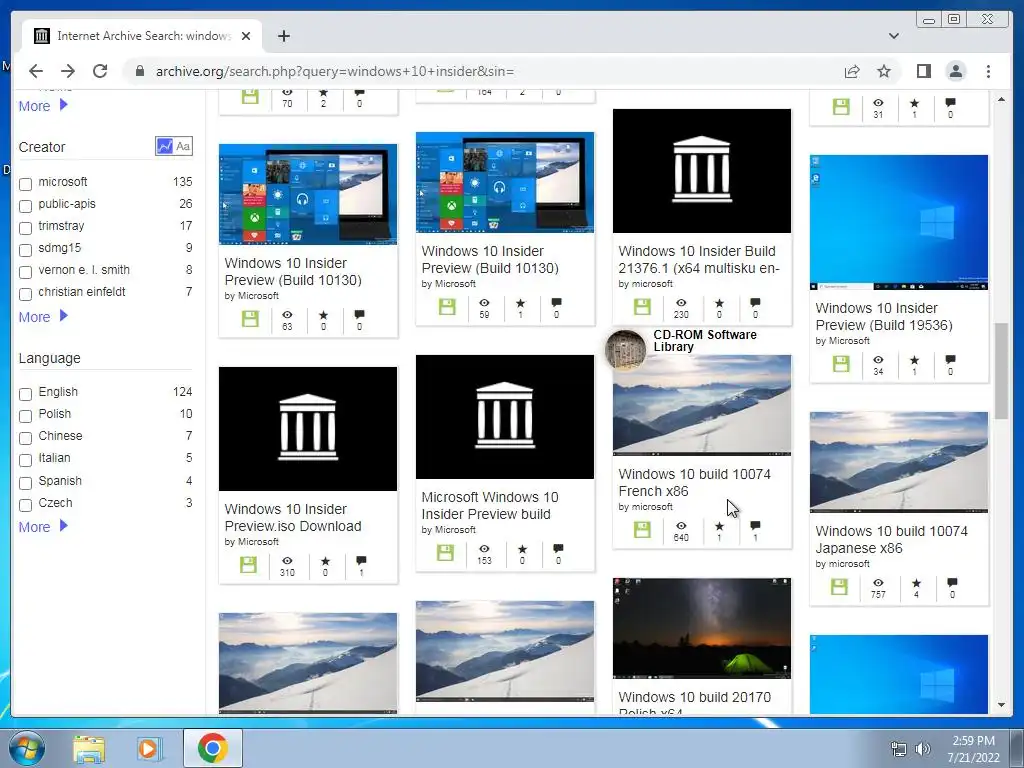
Task: Expand More under the Creator section
Action: (43, 317)
